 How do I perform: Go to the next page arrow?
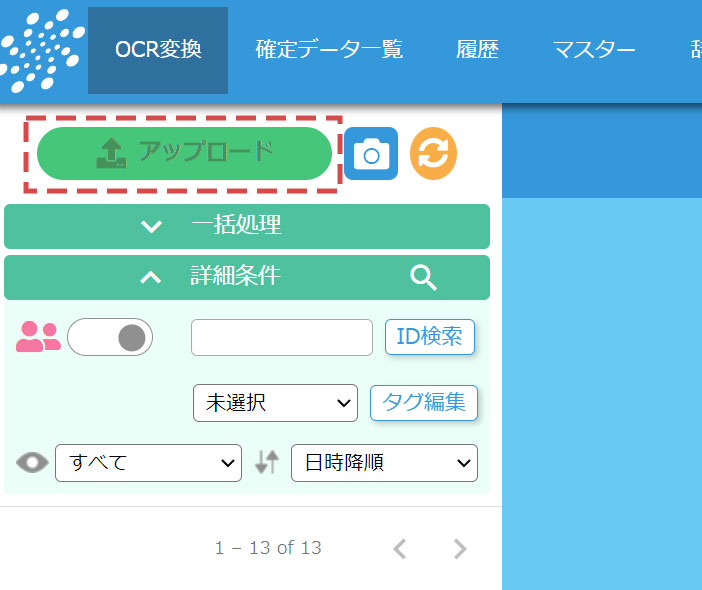[x=460, y=548]
